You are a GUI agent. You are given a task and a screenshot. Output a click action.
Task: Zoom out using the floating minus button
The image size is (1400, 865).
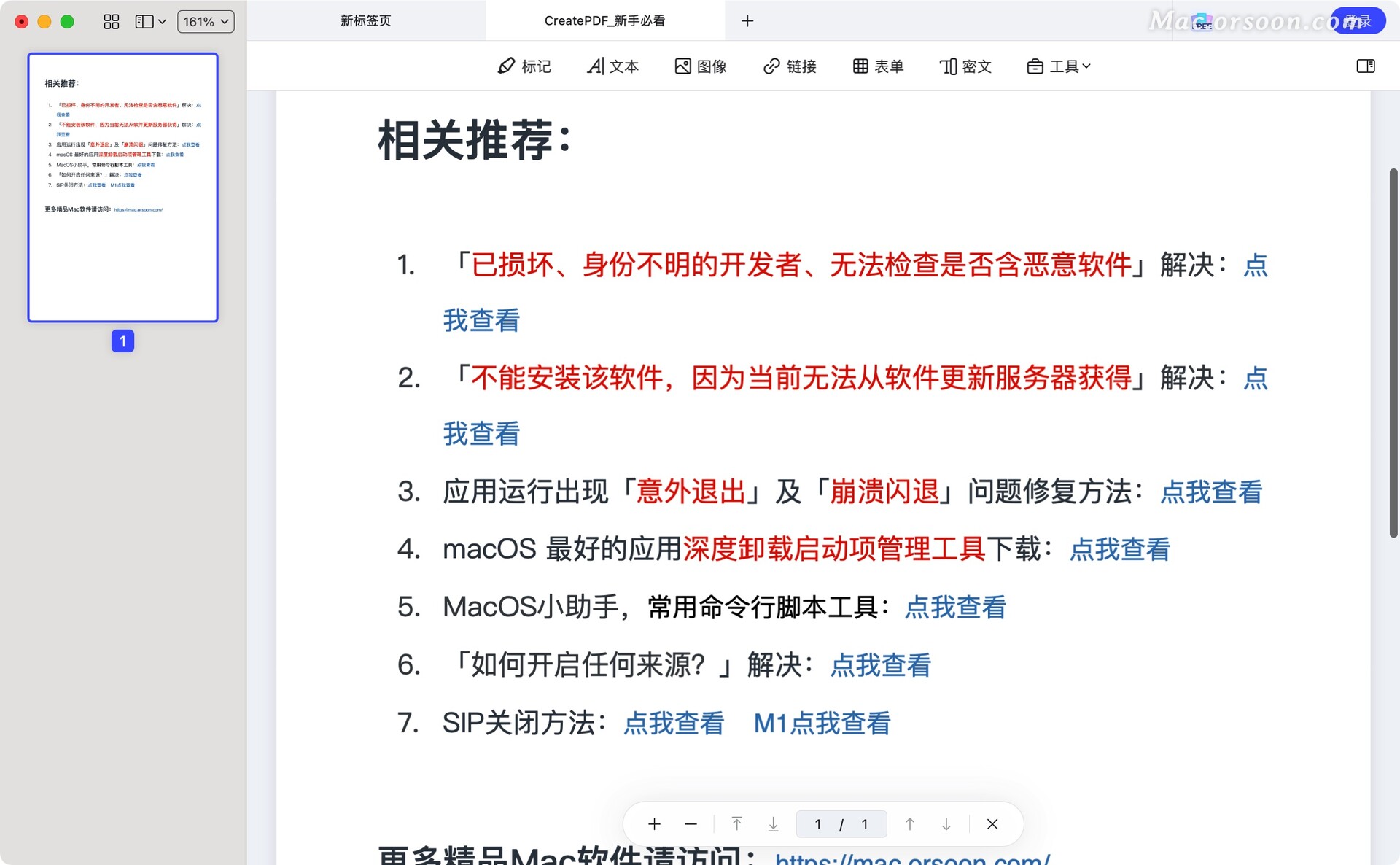pos(691,824)
